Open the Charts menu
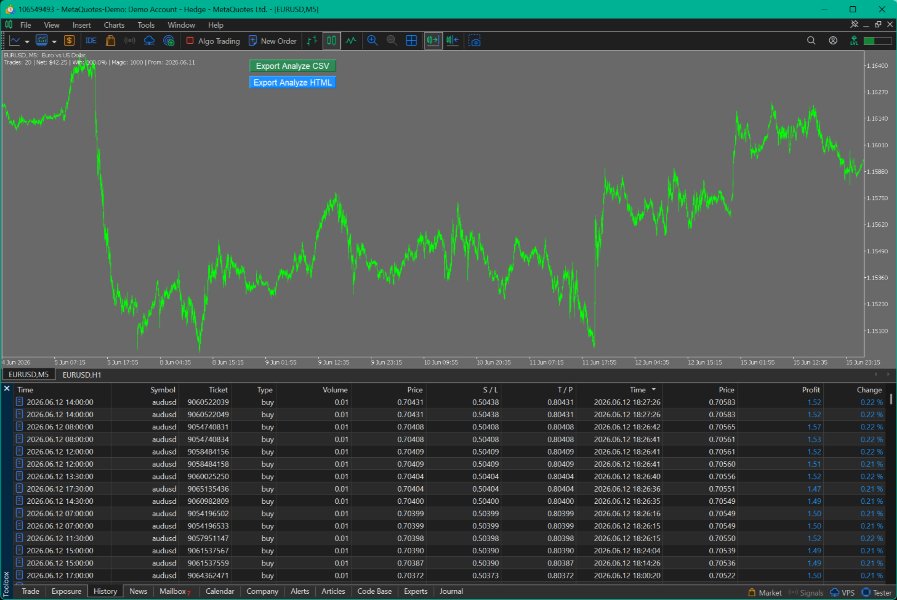This screenshot has width=897, height=600. pos(114,25)
